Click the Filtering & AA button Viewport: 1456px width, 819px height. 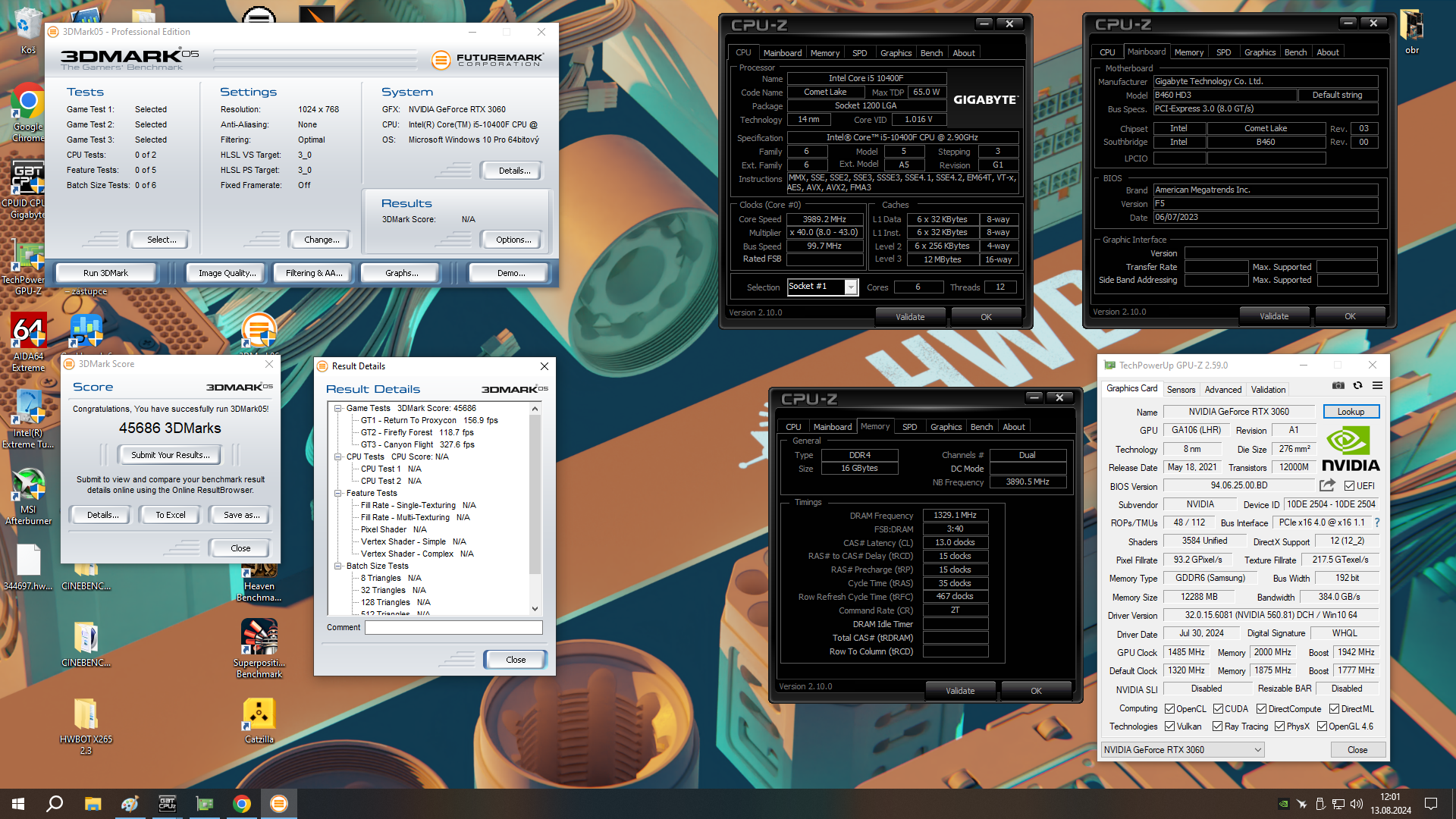[x=314, y=273]
